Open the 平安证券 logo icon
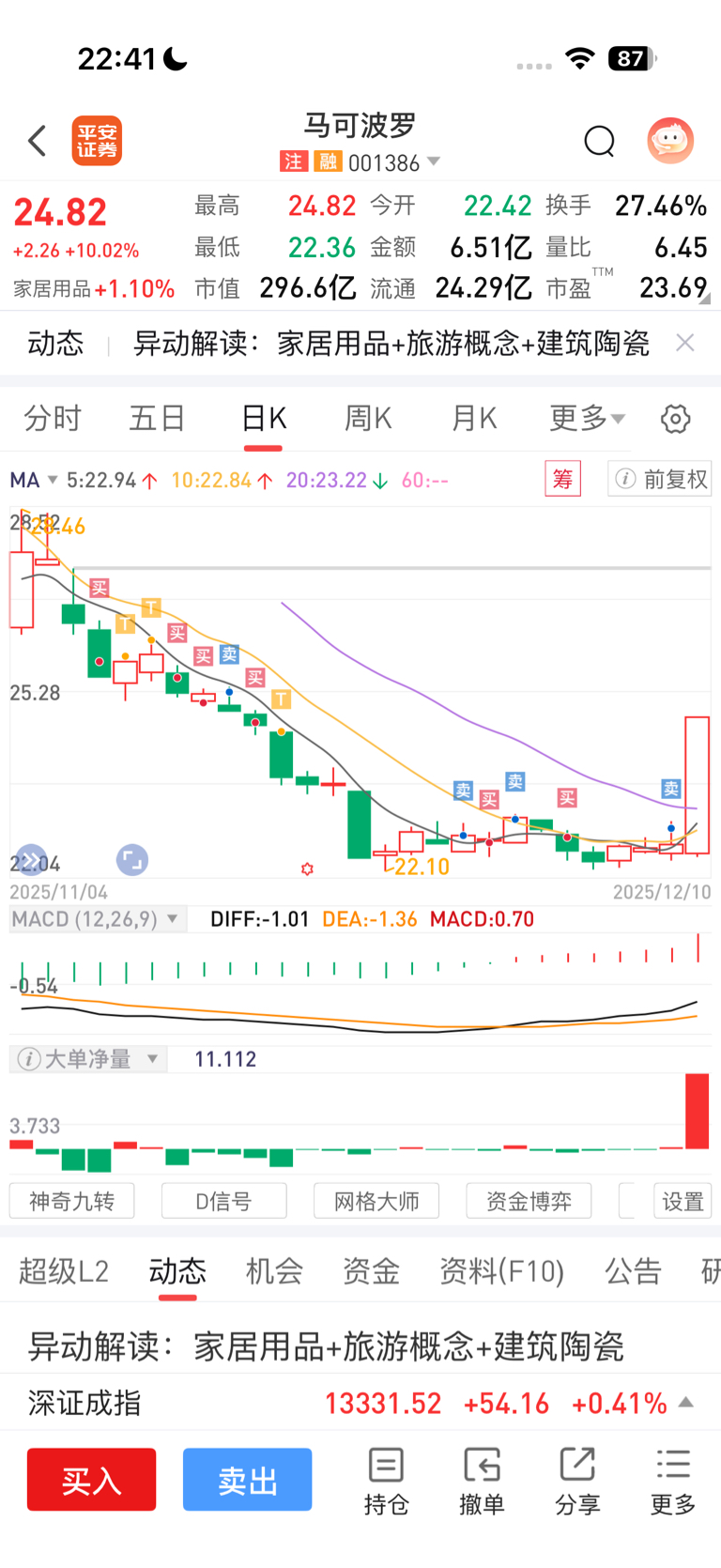Image resolution: width=721 pixels, height=1568 pixels. pos(97,141)
